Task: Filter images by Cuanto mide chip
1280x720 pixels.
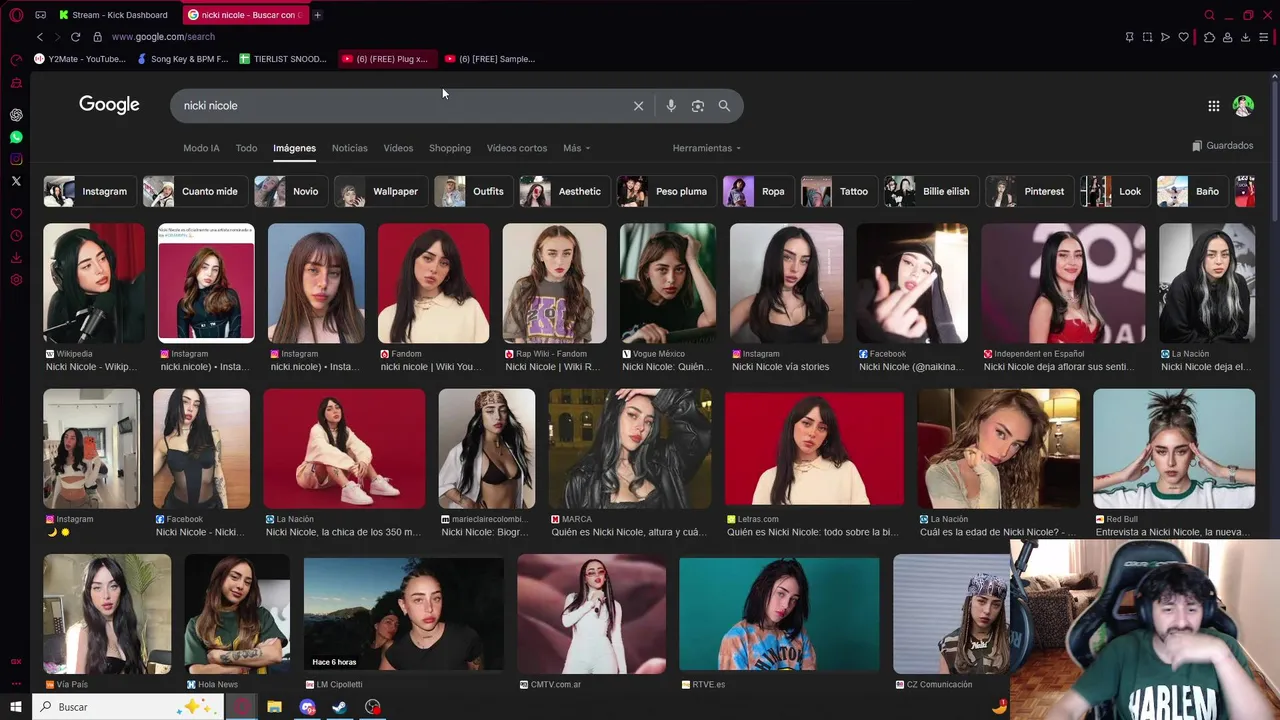Action: point(195,191)
